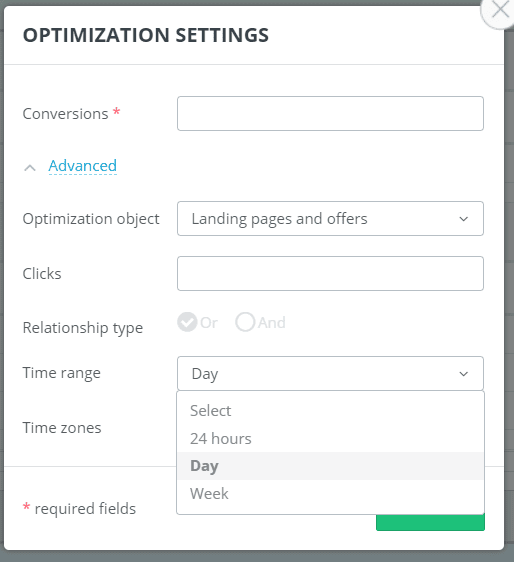The image size is (514, 562).
Task: Click the Optimization object label
Action: (x=91, y=219)
